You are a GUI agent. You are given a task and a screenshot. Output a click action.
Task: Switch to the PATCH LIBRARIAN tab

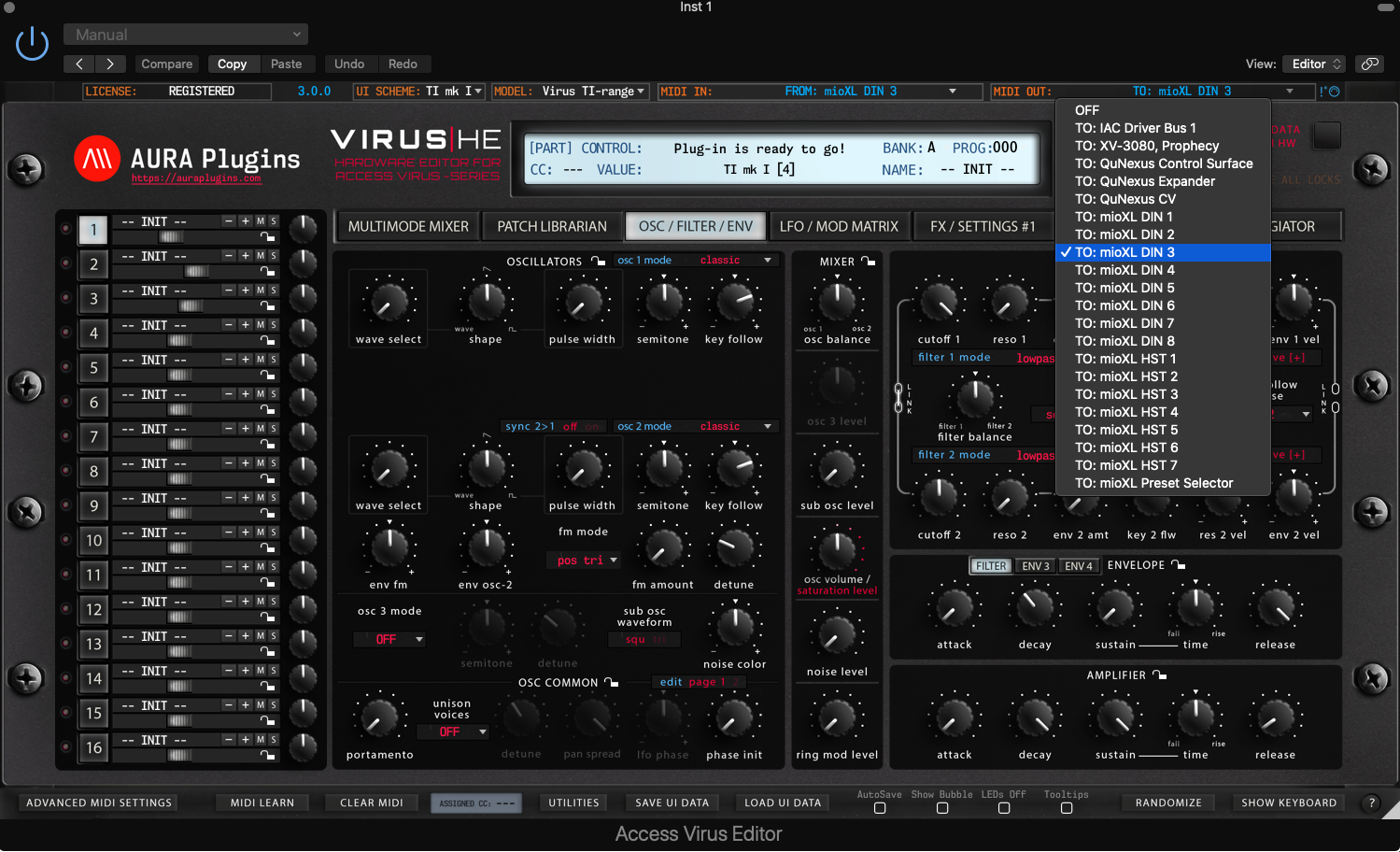tap(552, 226)
